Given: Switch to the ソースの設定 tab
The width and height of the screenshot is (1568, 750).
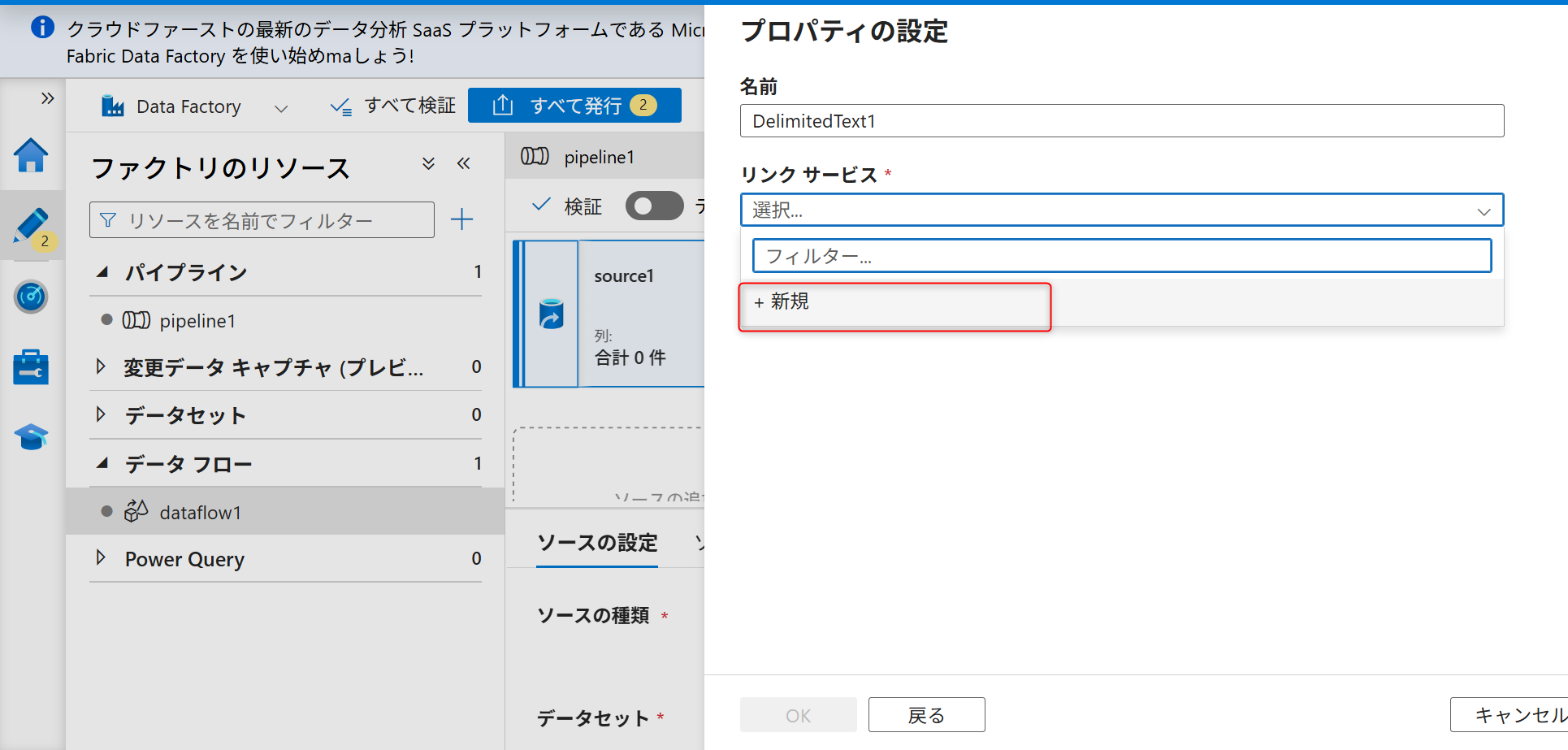Looking at the screenshot, I should (597, 543).
